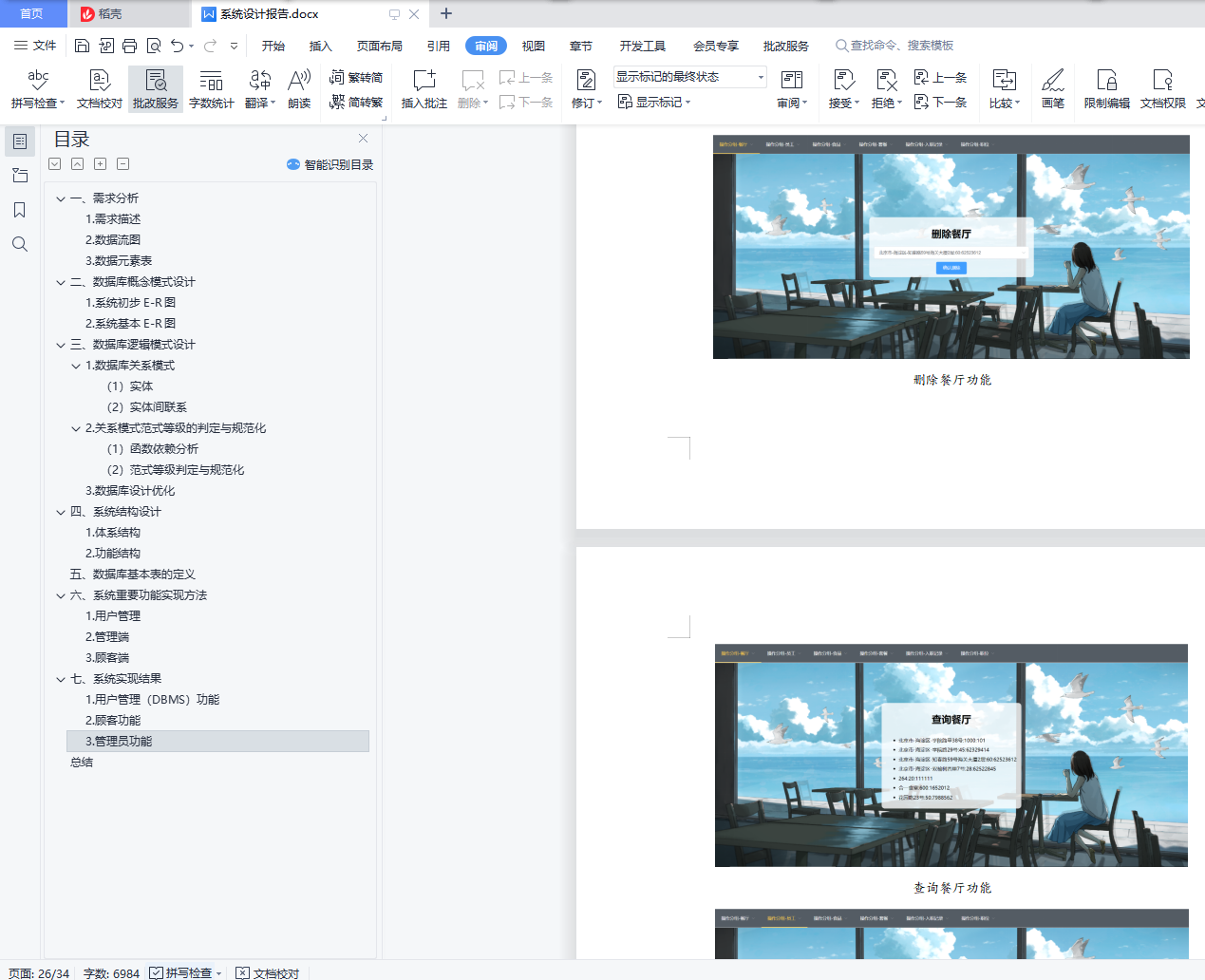Collapse 六、系统重要功能实现方法 node
1205x980 pixels.
(61, 595)
